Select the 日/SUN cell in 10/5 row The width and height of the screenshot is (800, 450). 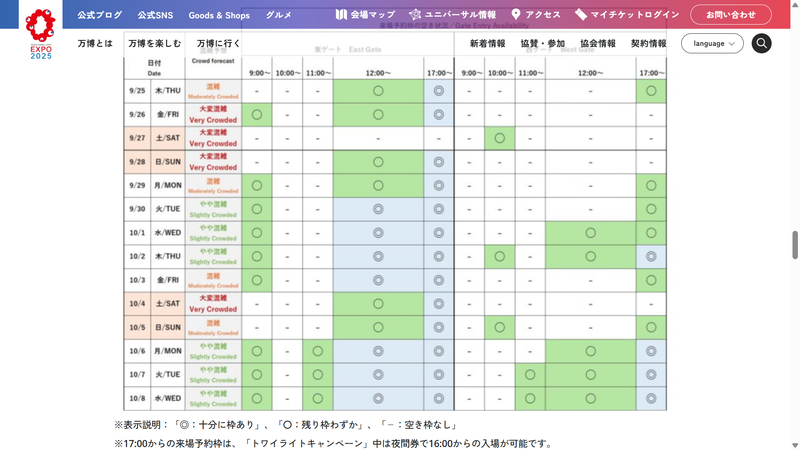168,328
